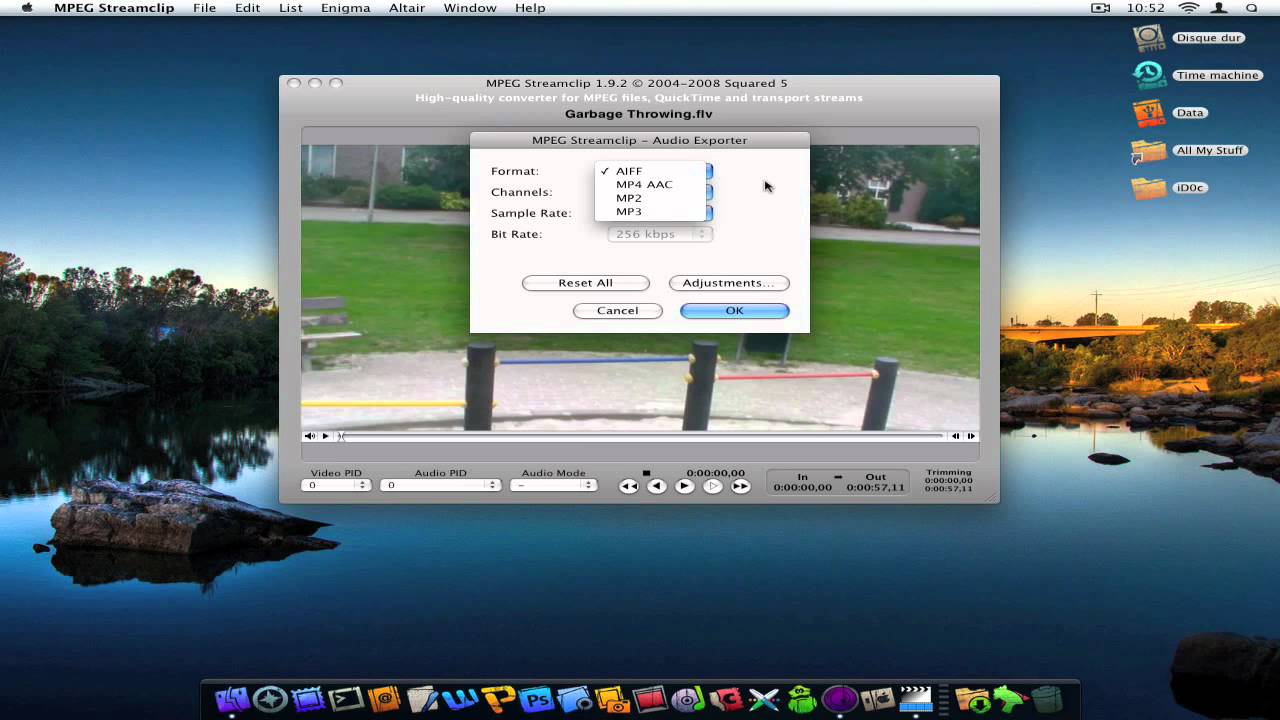
Task: Open the List menu
Action: click(291, 8)
